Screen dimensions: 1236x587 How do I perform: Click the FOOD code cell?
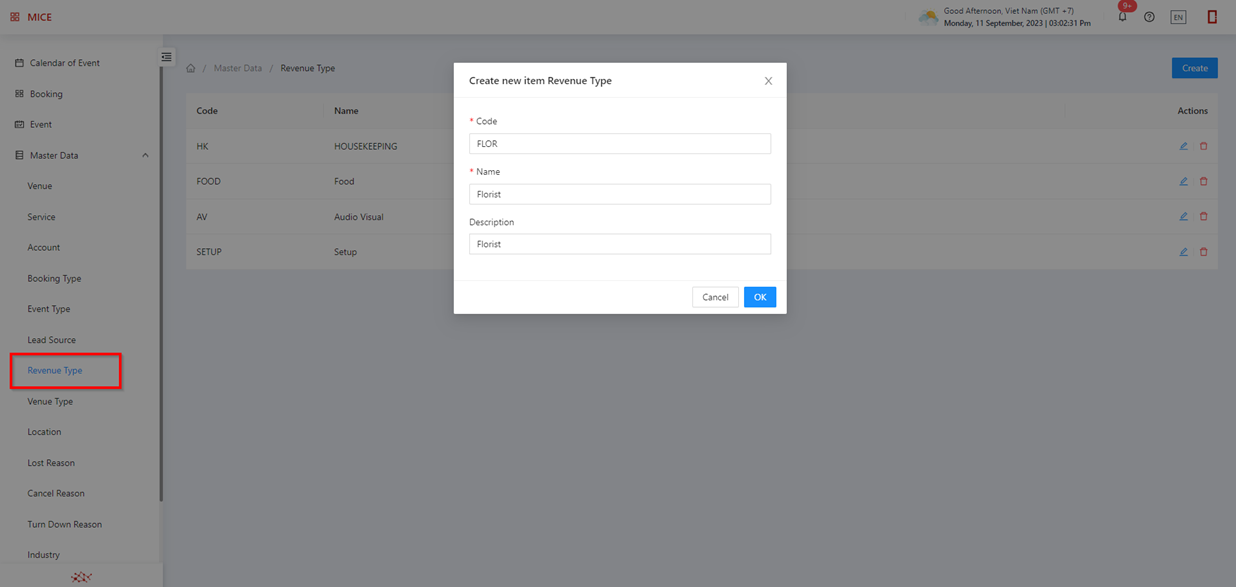point(208,181)
